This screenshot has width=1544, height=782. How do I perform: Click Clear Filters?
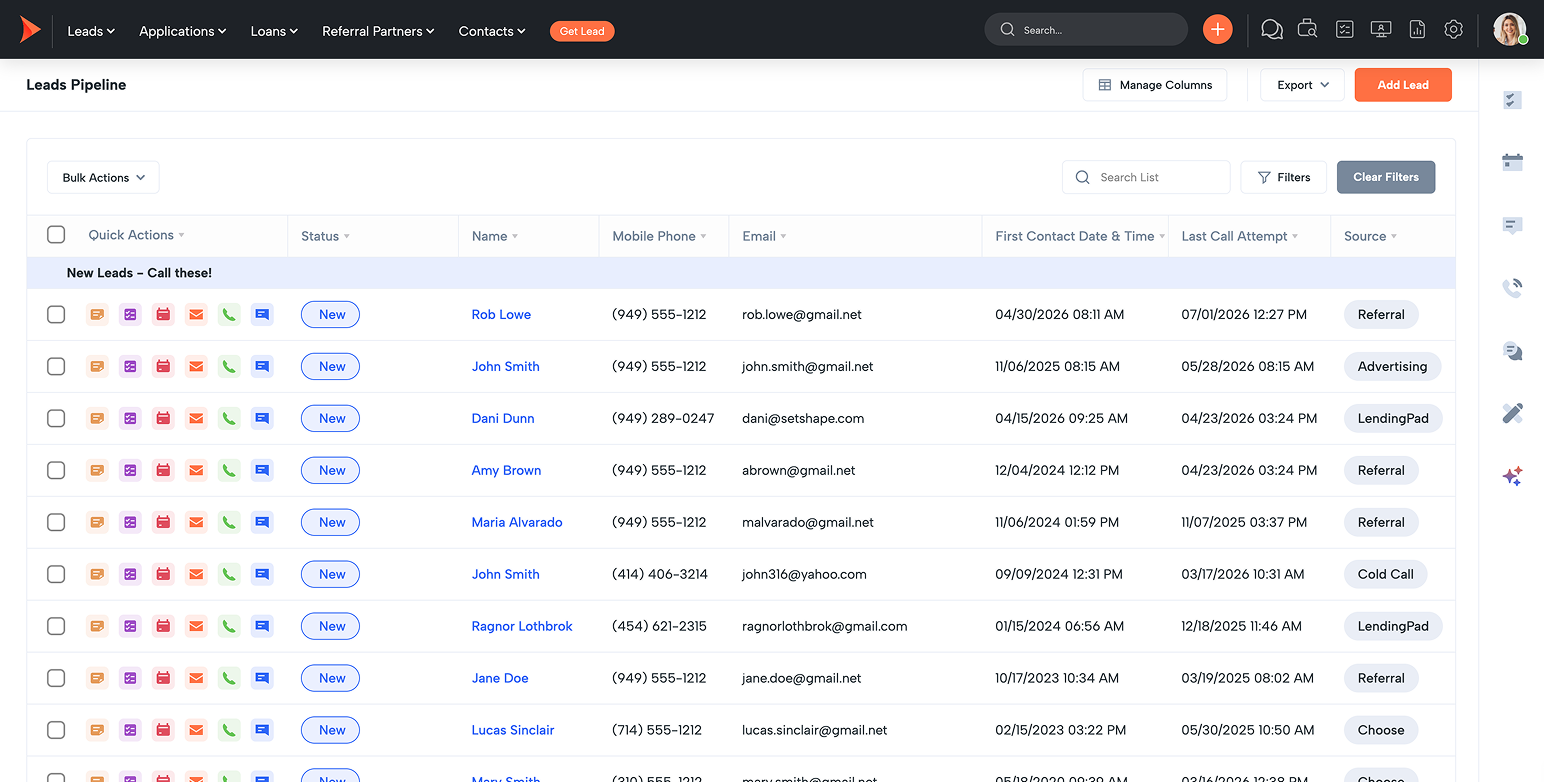[1386, 177]
